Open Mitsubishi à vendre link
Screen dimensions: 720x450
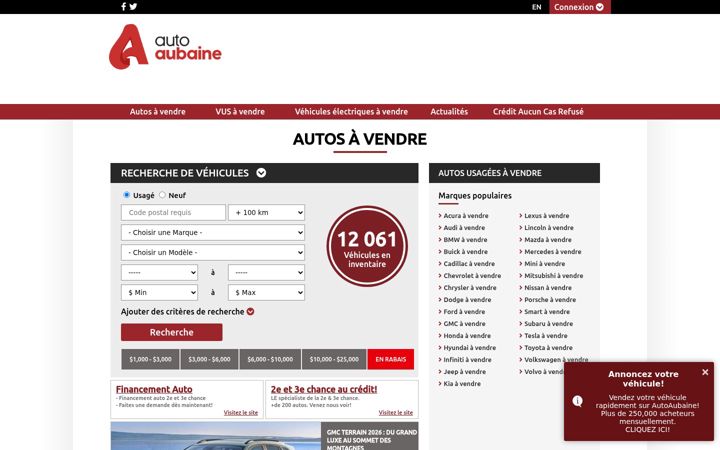click(553, 276)
